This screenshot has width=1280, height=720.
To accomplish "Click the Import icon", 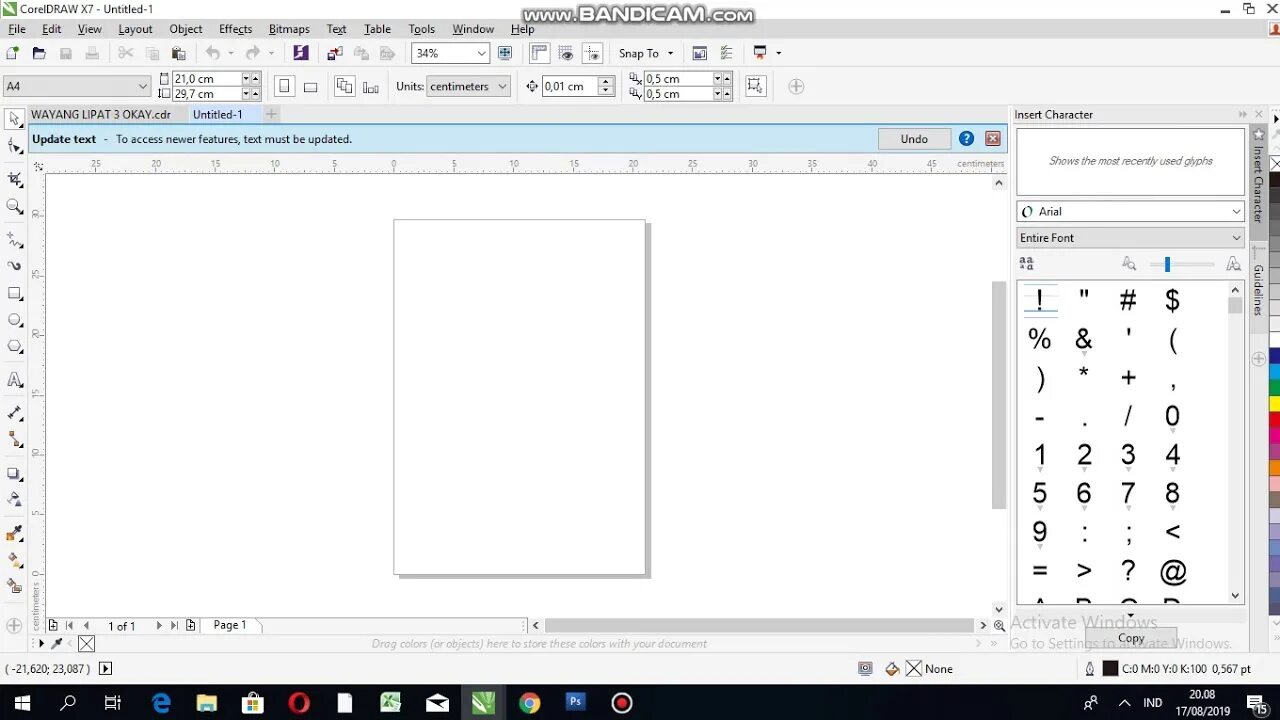I will point(335,53).
